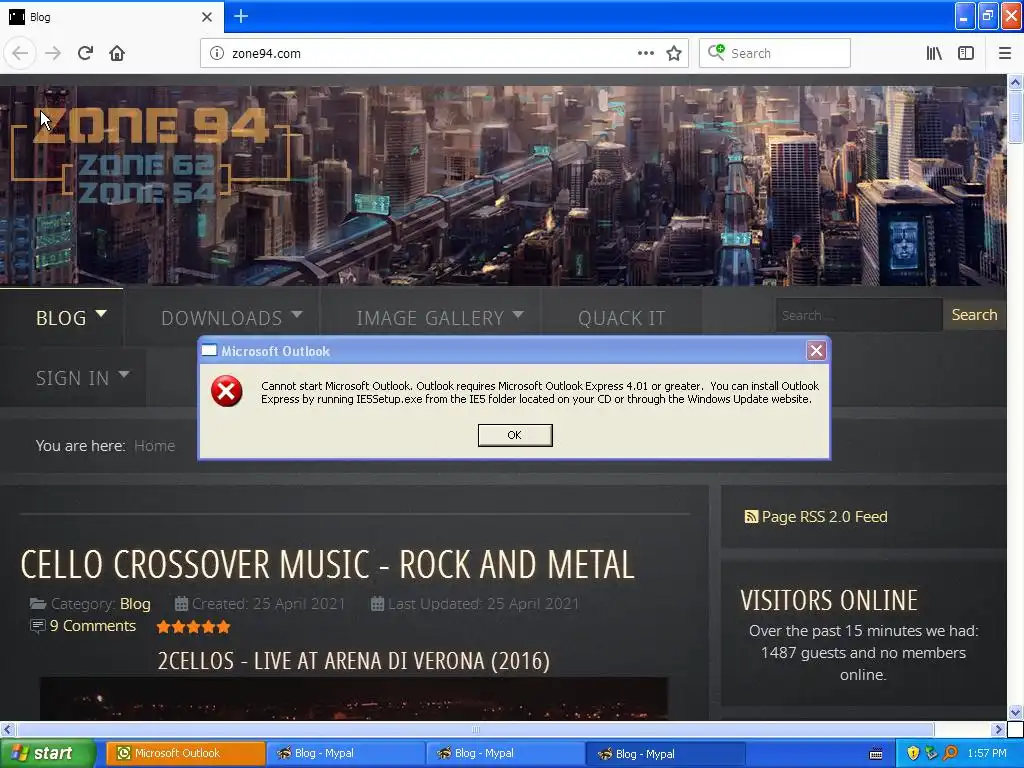This screenshot has width=1024, height=768.
Task: Click the five-star rating icons
Action: coord(193,627)
